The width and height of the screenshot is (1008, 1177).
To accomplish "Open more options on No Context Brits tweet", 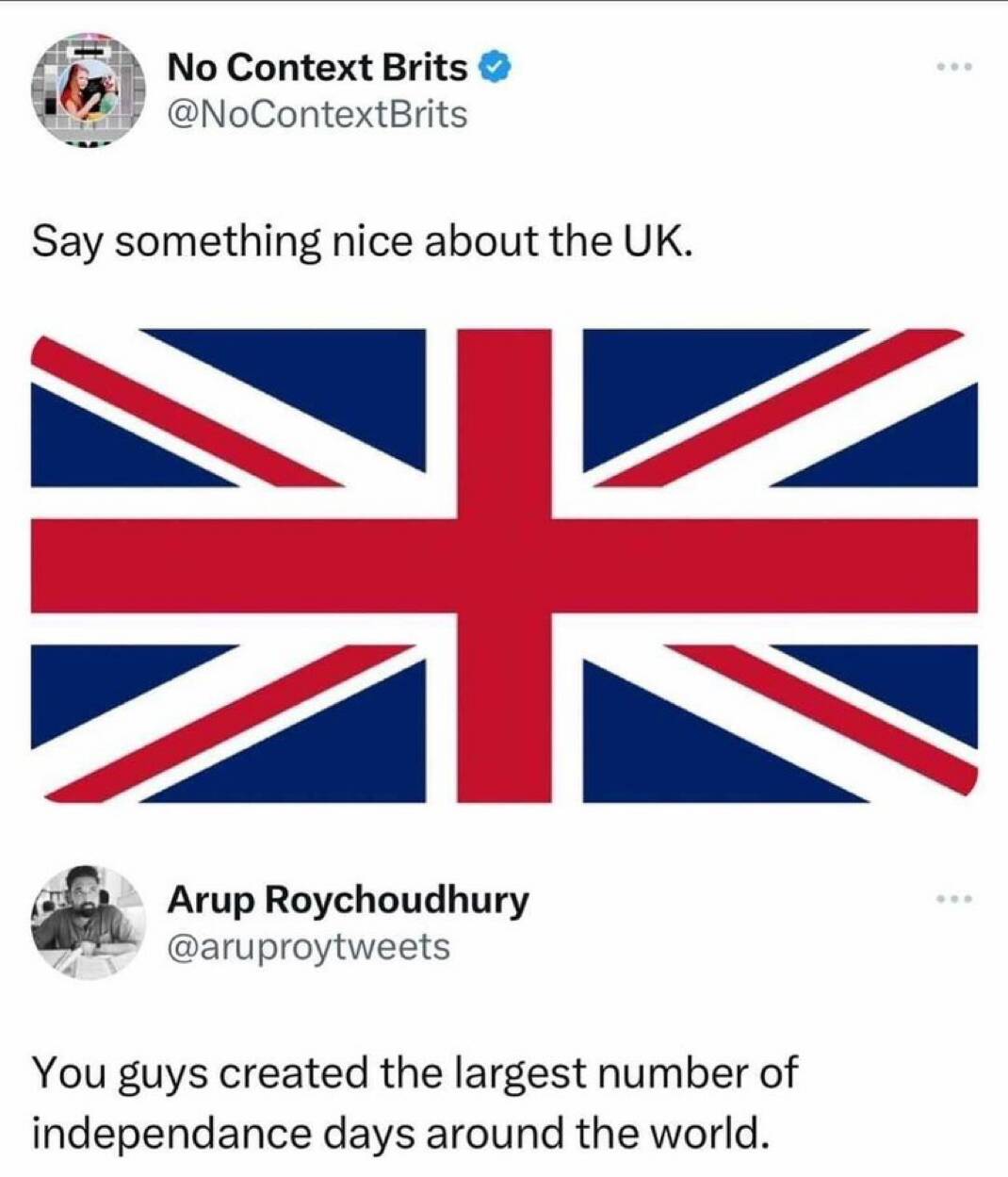I will coord(953,67).
